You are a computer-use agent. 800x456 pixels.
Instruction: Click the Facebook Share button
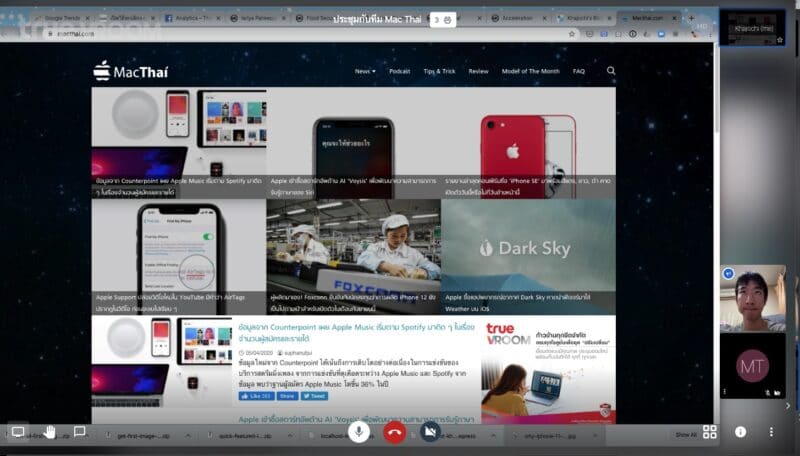pos(287,396)
